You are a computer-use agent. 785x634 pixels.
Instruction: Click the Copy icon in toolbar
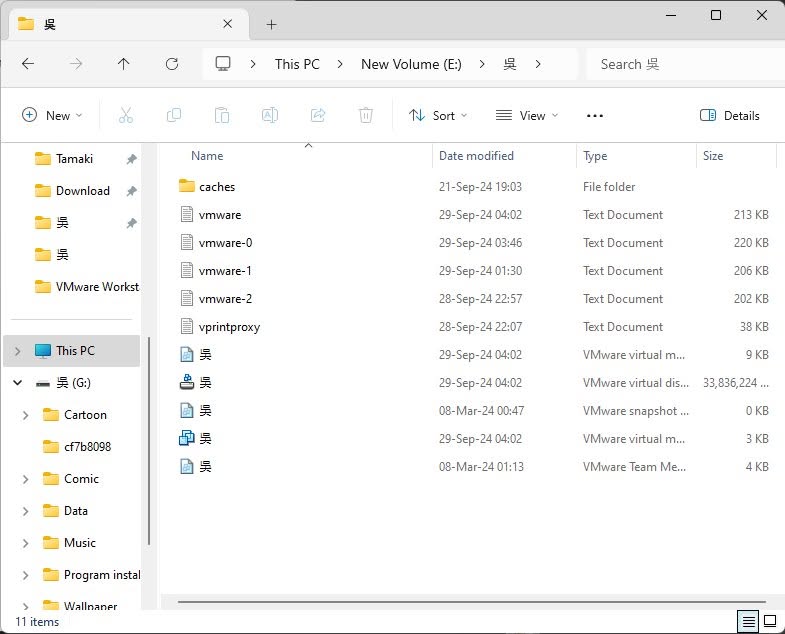pos(174,116)
